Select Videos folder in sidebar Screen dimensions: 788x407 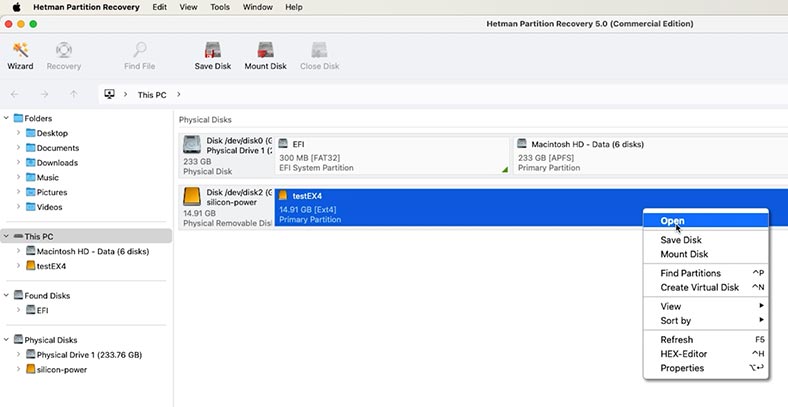point(49,207)
